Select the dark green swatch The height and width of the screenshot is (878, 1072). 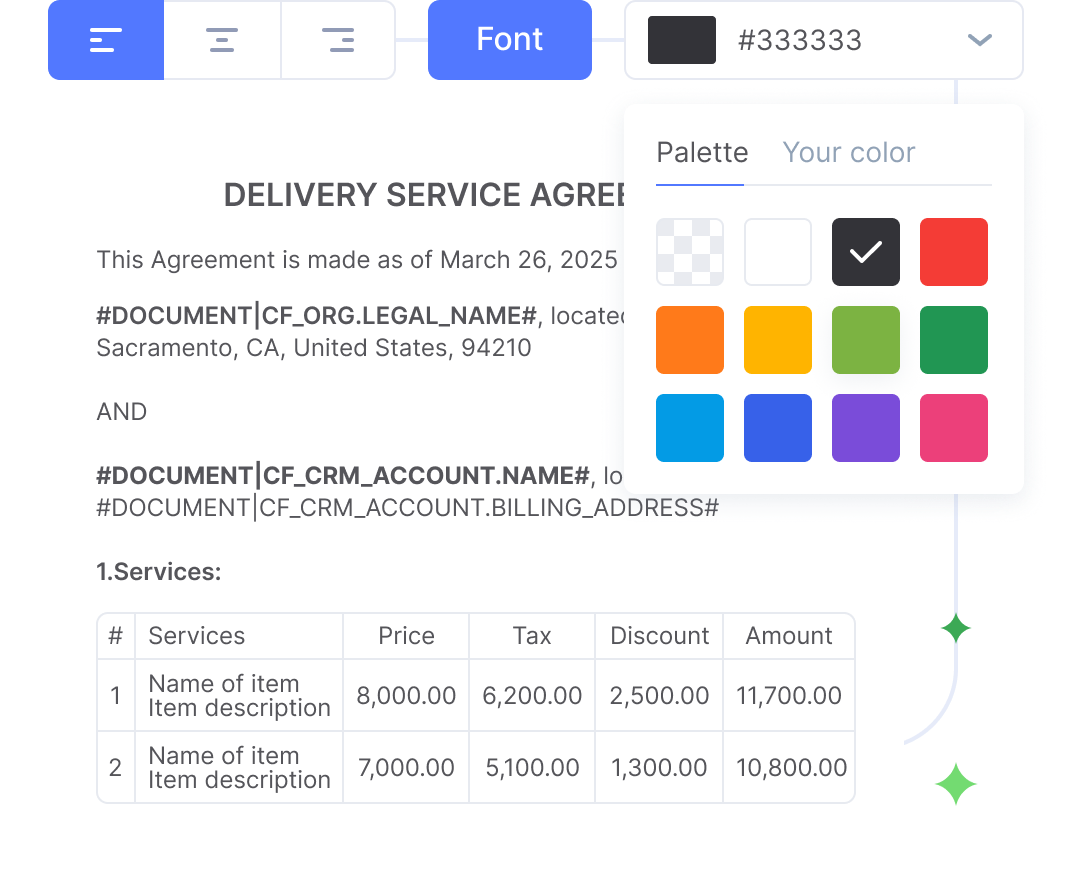click(x=954, y=340)
